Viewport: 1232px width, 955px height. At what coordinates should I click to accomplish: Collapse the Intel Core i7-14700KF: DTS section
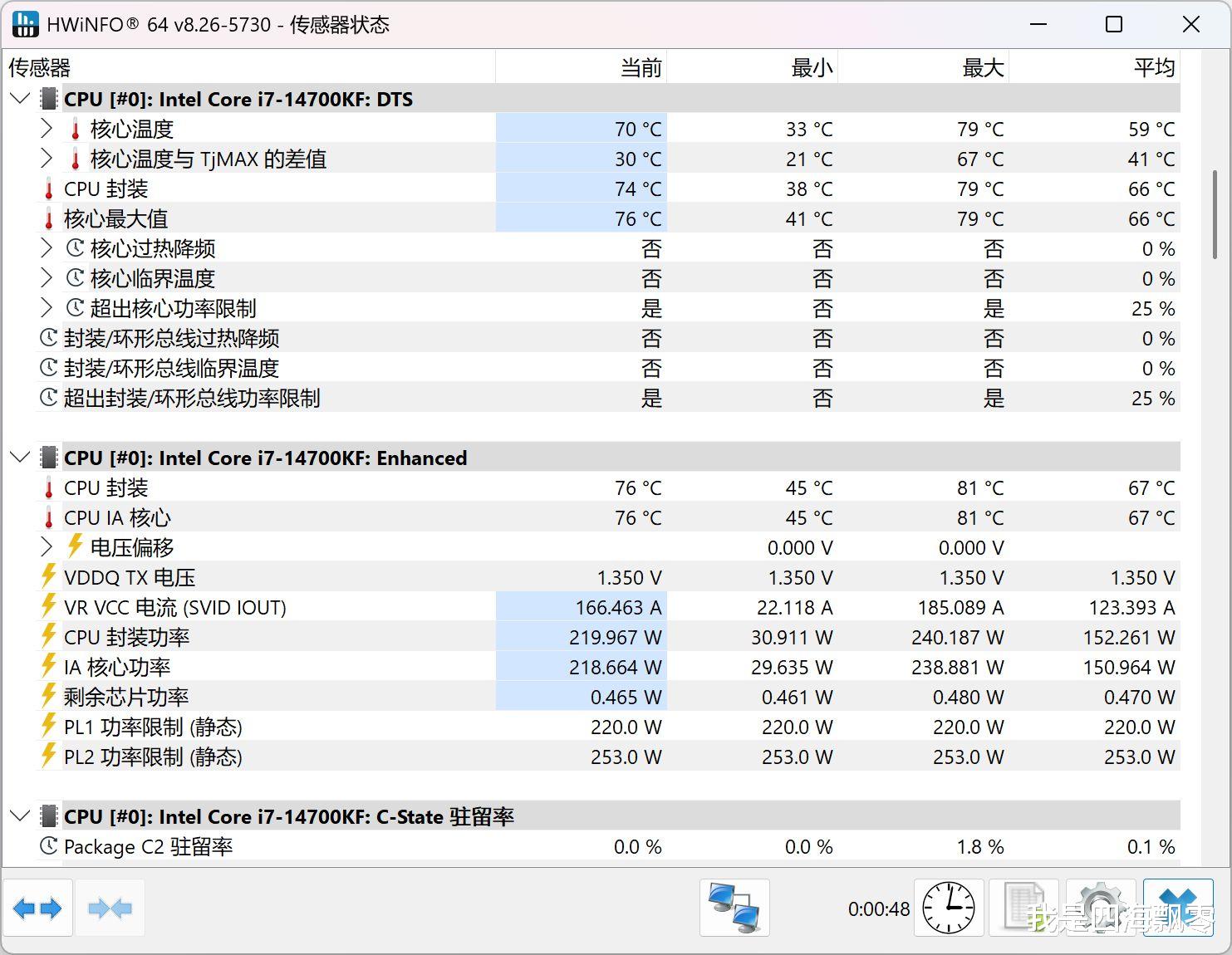(x=20, y=99)
